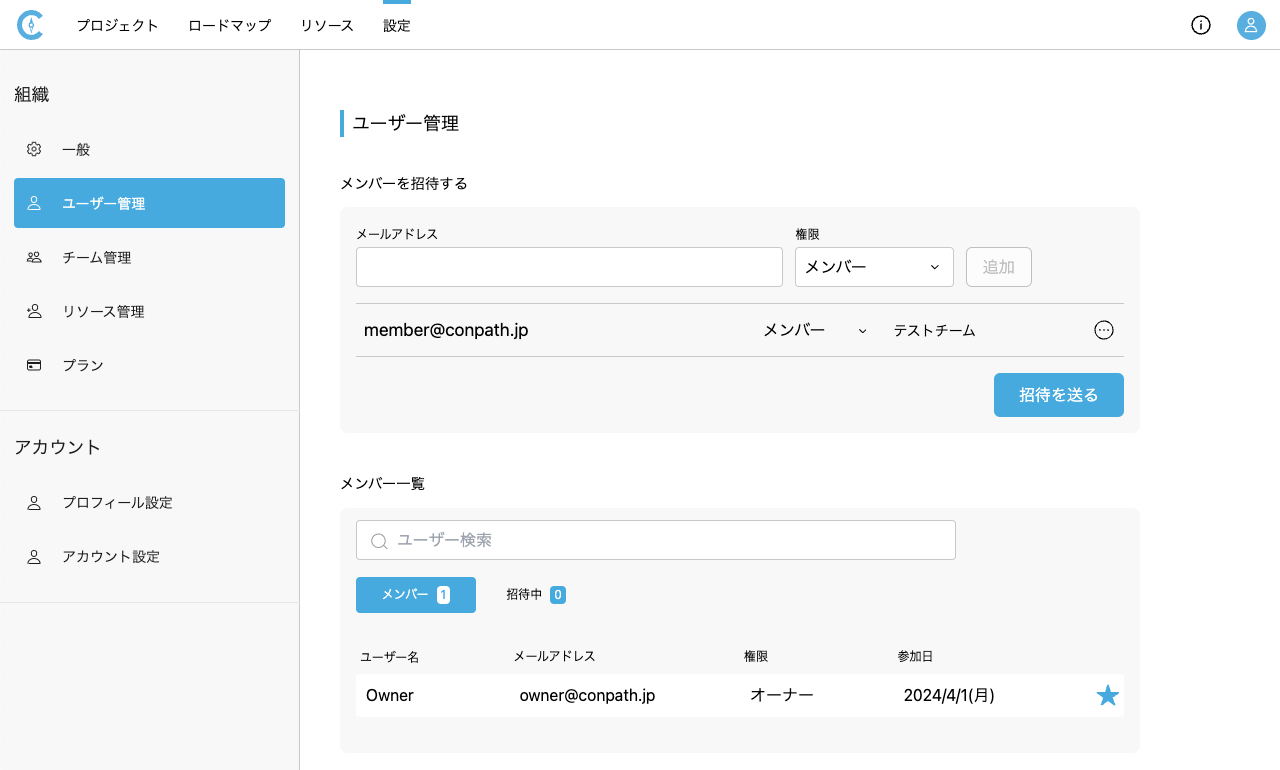Click the 招待を送る button
The height and width of the screenshot is (770, 1280).
1058,395
